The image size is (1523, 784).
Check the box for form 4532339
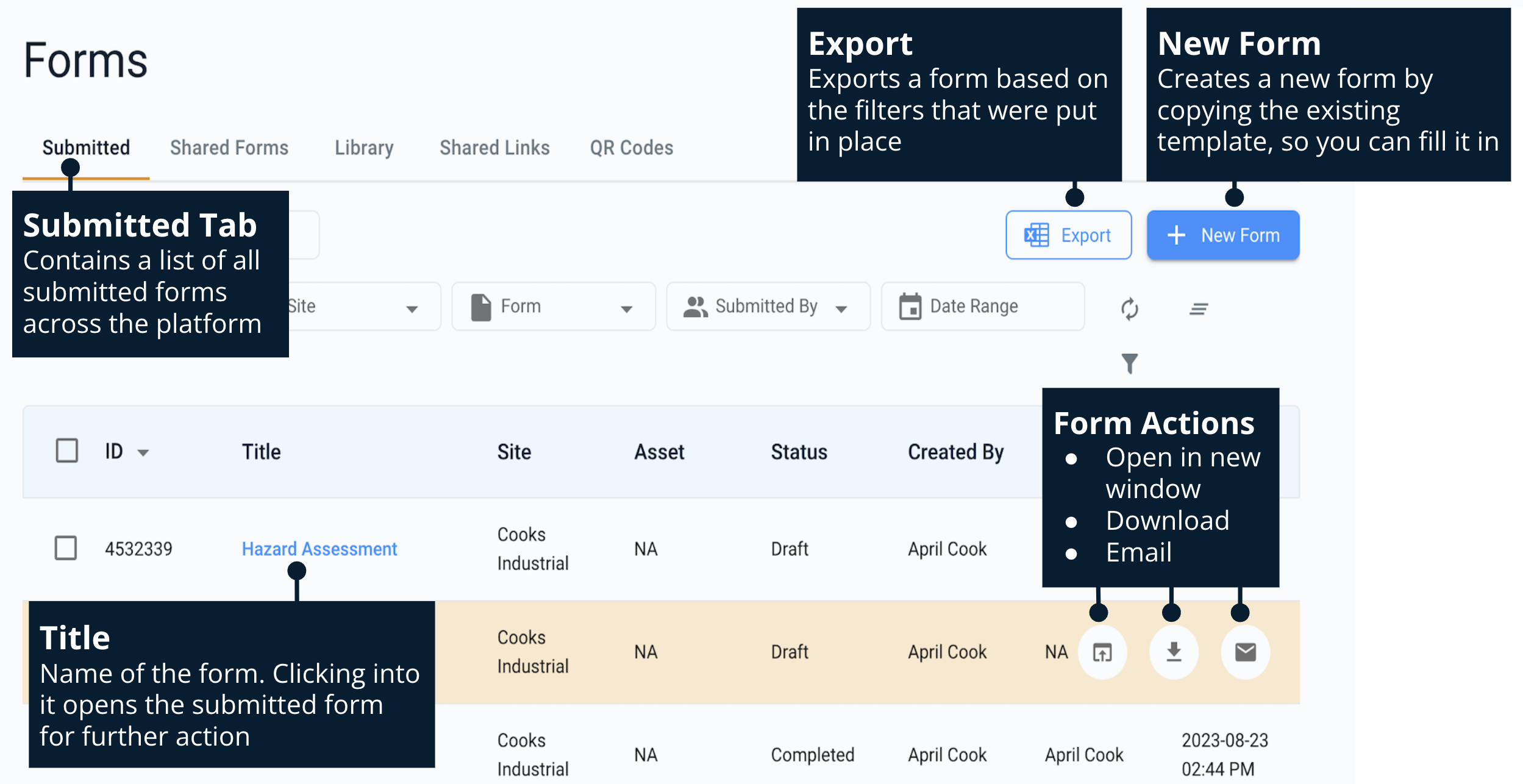66,548
